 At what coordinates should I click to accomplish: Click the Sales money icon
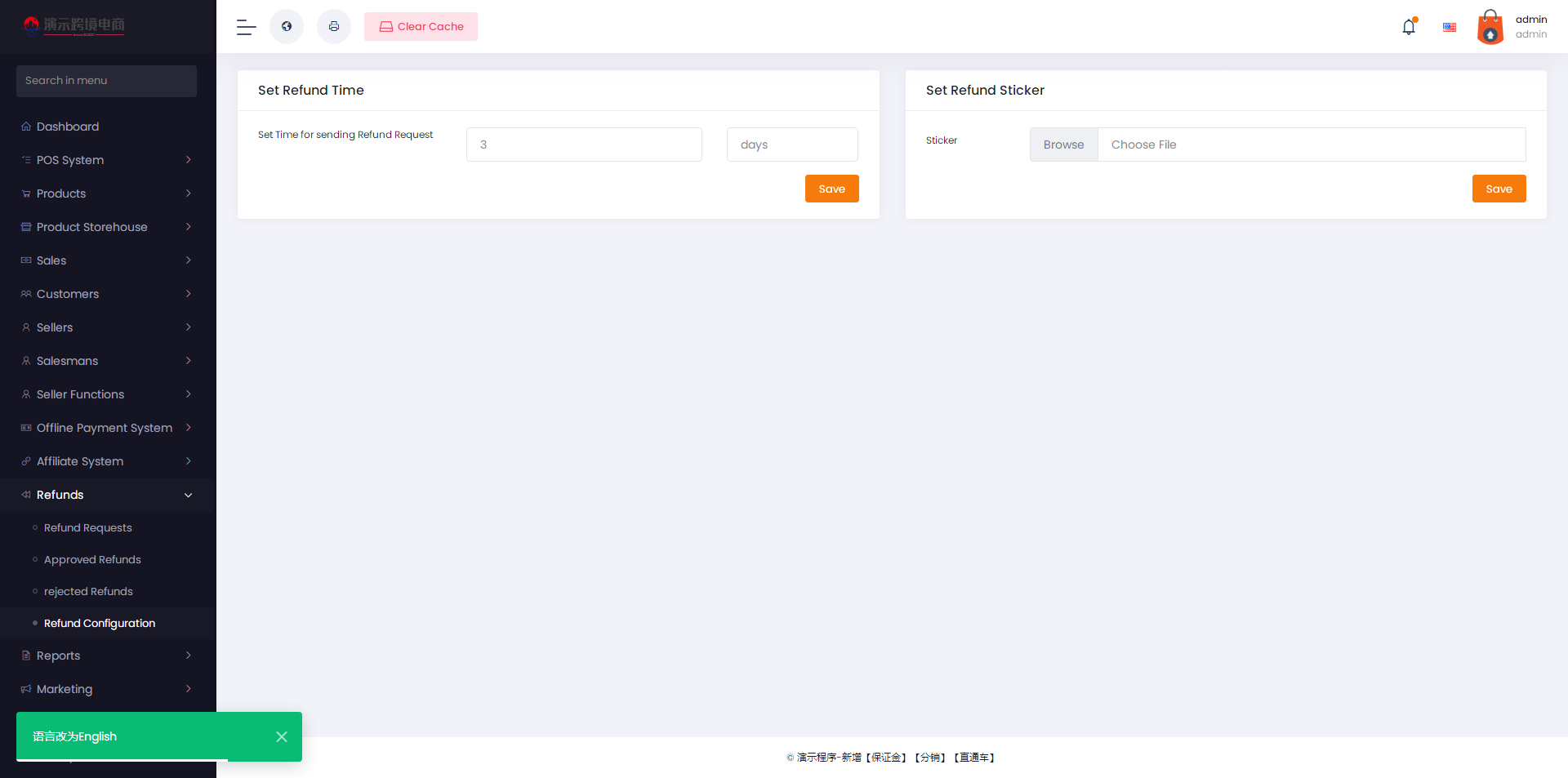click(26, 260)
